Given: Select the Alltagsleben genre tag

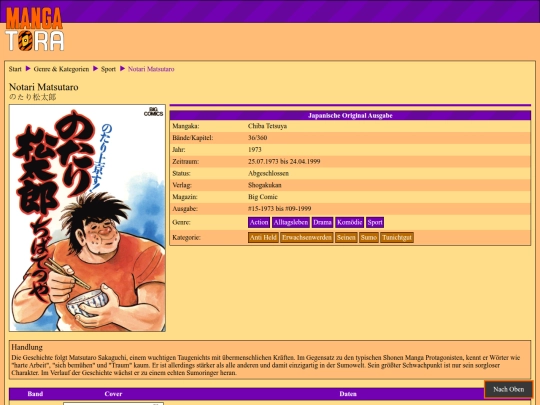Looking at the screenshot, I should pos(291,222).
